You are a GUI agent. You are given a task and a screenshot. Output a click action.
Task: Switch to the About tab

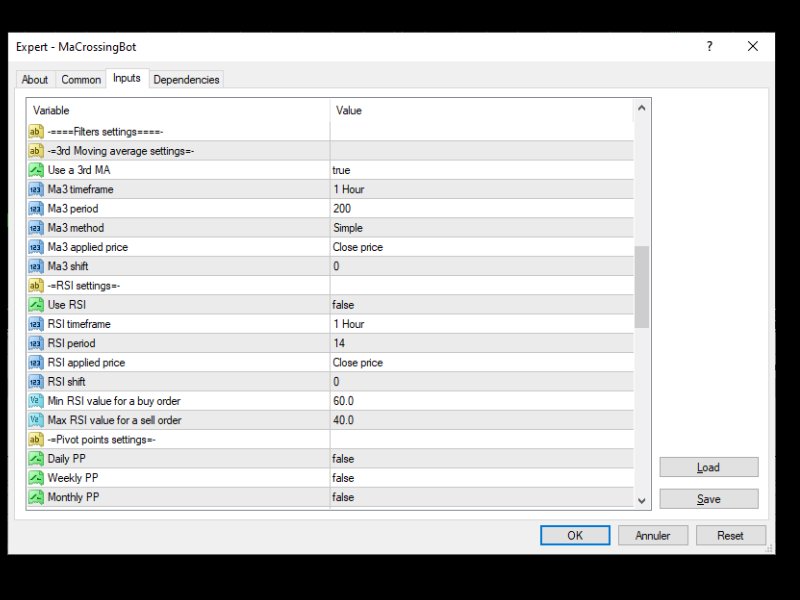[35, 80]
